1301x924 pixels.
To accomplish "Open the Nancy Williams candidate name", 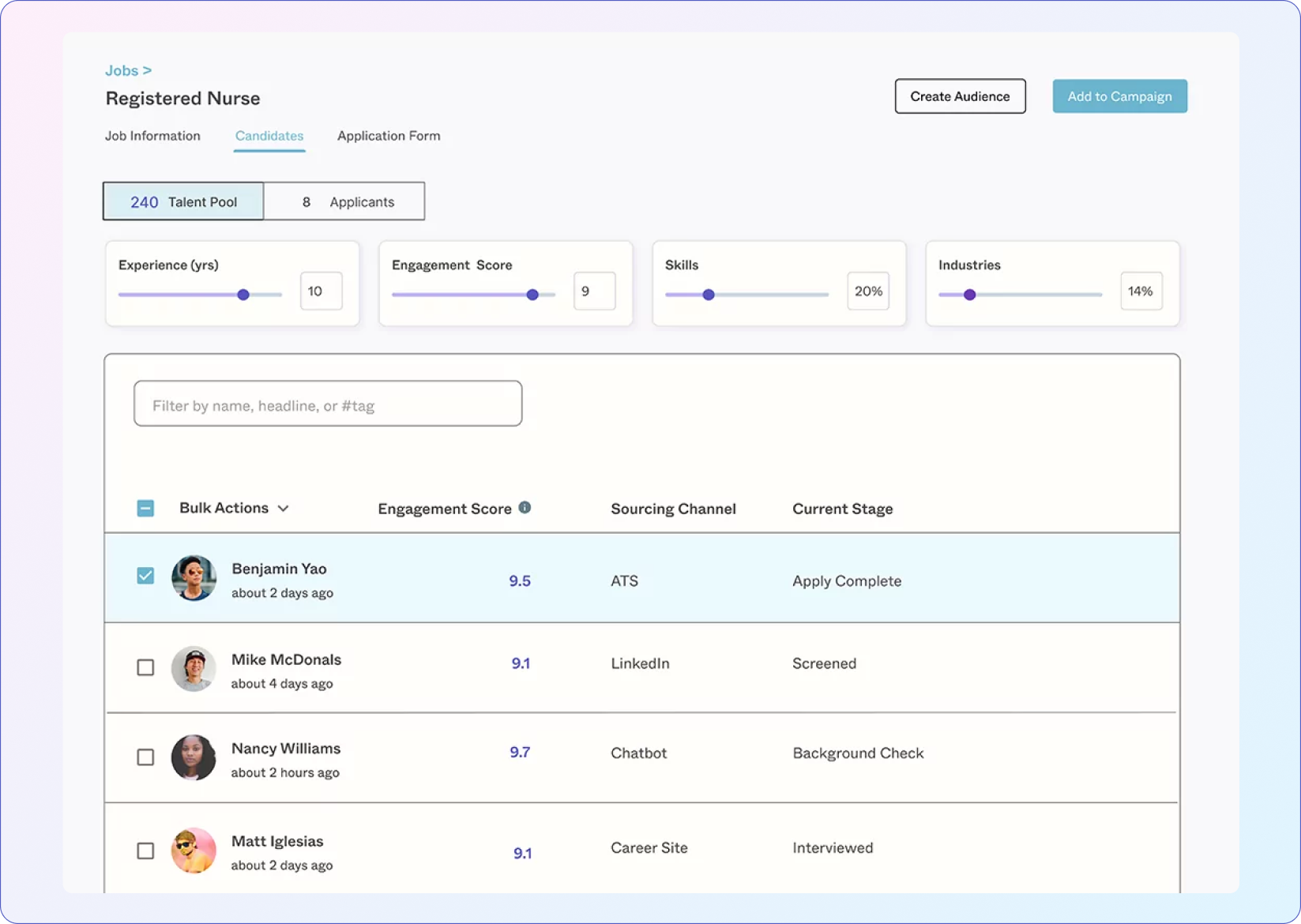I will pyautogui.click(x=286, y=748).
